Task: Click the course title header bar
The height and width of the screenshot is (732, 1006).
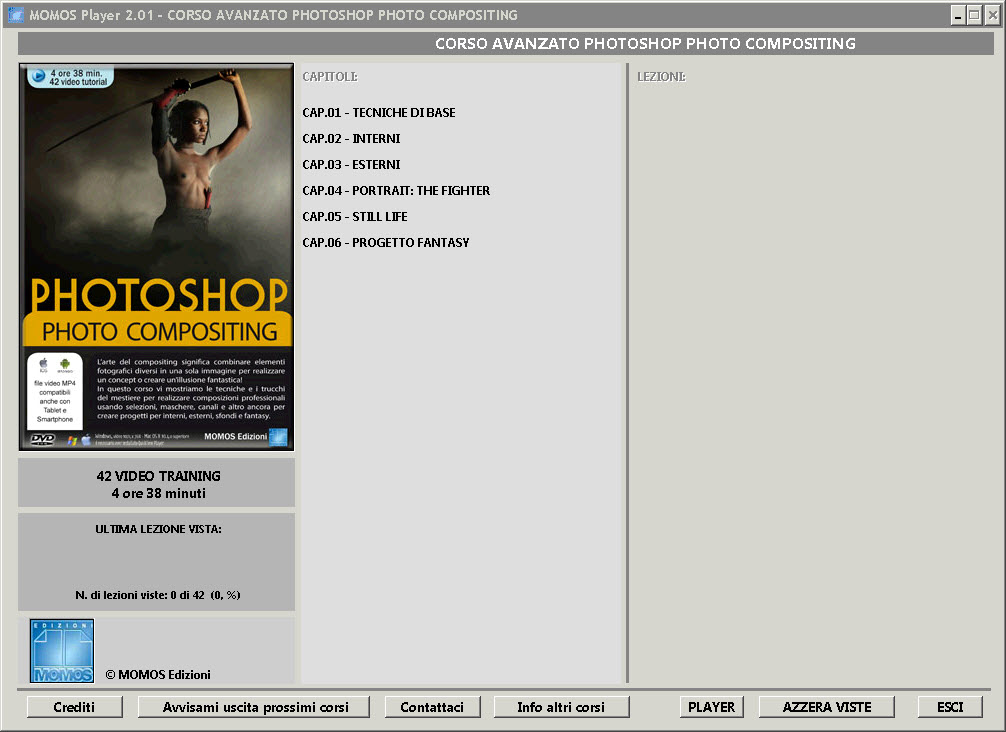Action: click(x=506, y=44)
